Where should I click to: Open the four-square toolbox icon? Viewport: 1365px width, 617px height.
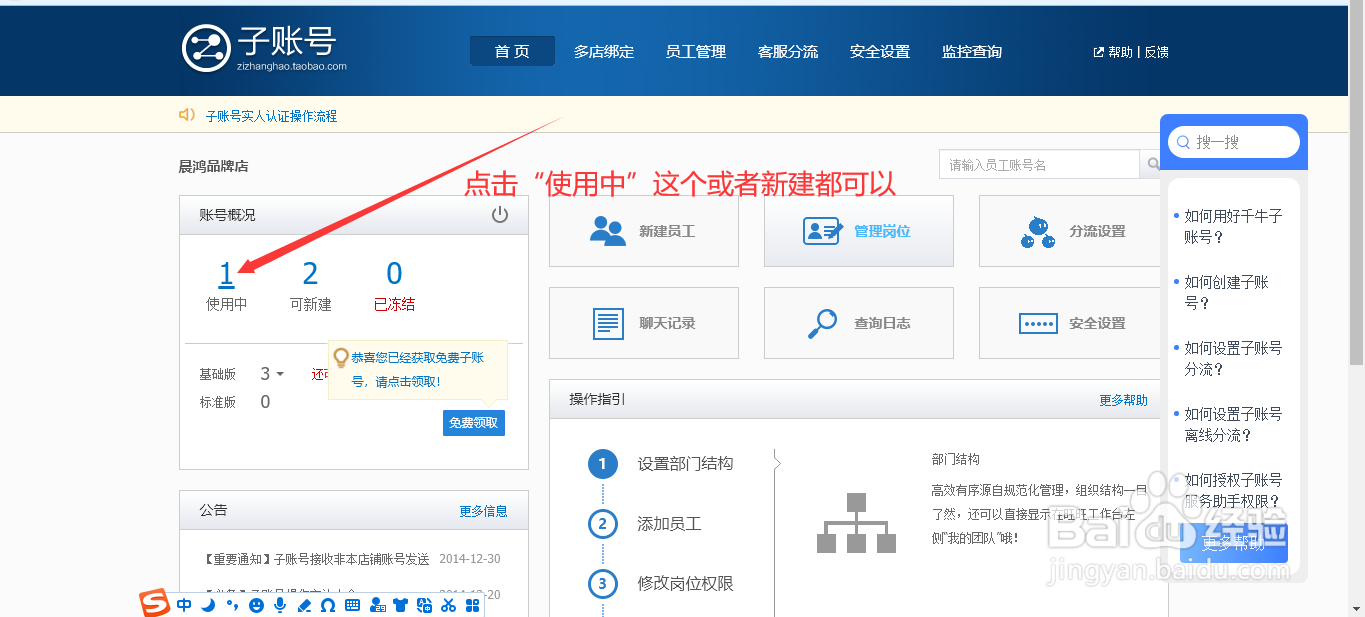(472, 605)
